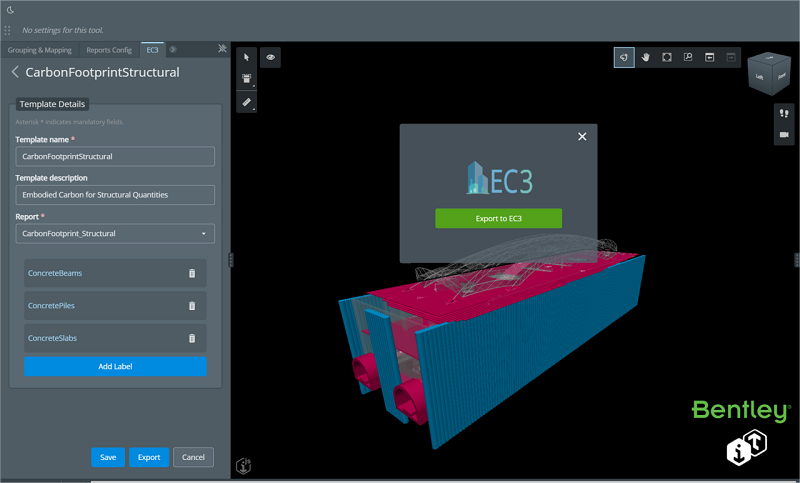Click the view cube Left face

coord(759,77)
